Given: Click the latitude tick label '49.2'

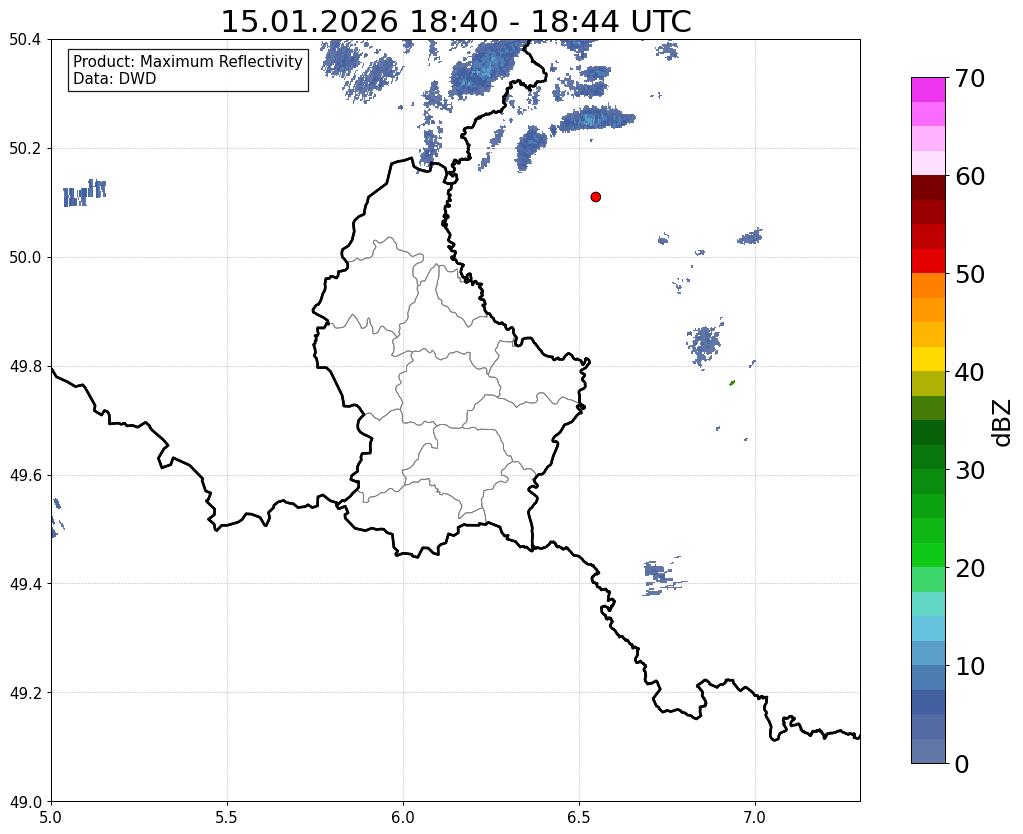Looking at the screenshot, I should point(25,693).
